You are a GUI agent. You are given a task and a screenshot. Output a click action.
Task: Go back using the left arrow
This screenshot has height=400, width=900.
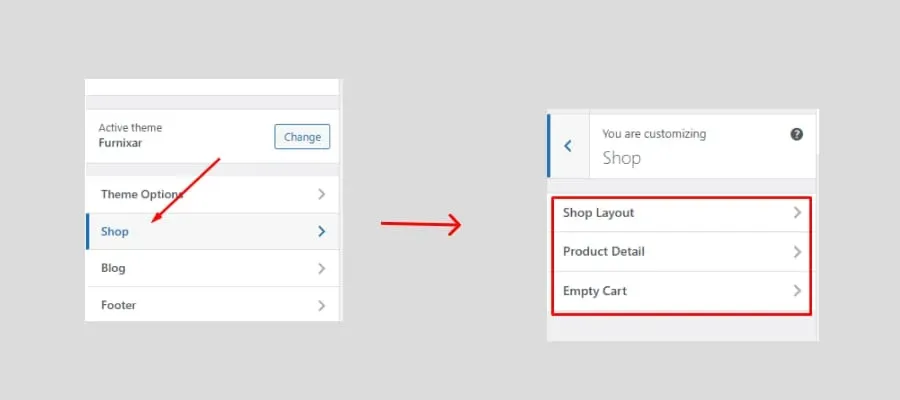568,146
